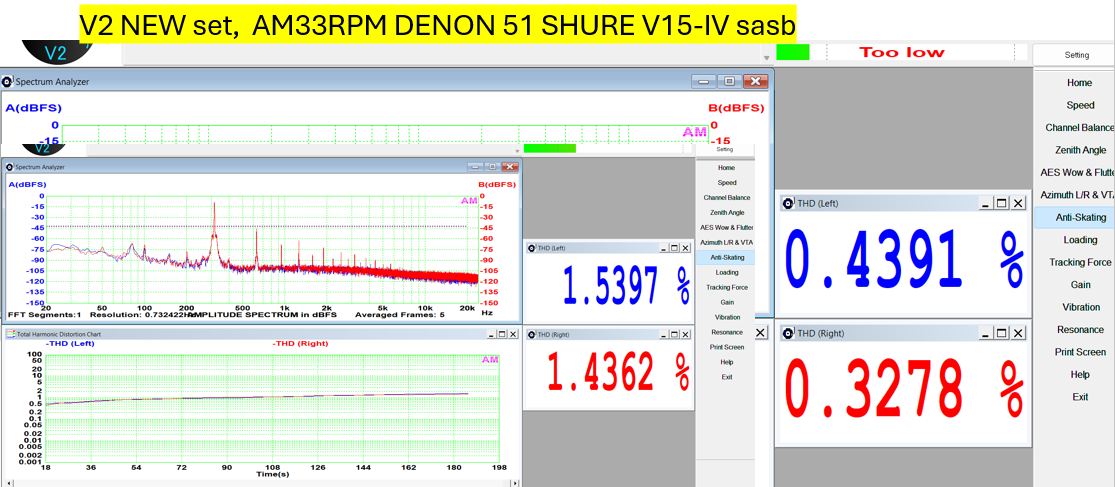Click Exit in the small inset menu
This screenshot has width=1115, height=487.
pyautogui.click(x=726, y=377)
